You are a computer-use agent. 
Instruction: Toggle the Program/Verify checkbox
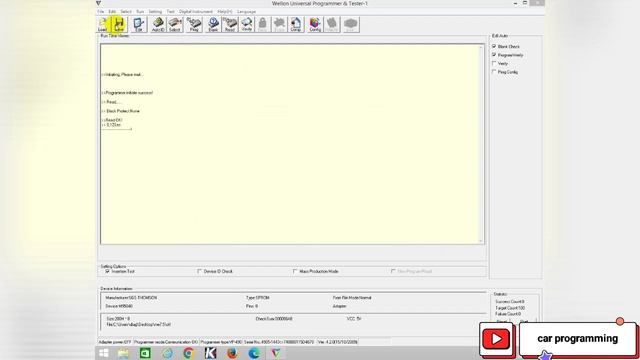pyautogui.click(x=494, y=55)
